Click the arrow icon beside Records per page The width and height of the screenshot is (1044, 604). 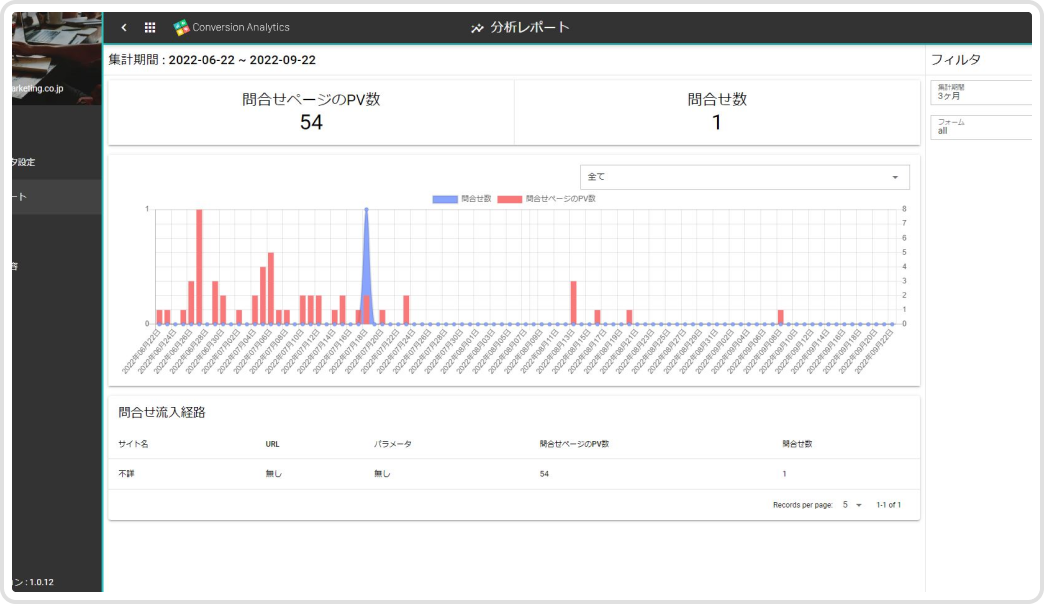[859, 505]
